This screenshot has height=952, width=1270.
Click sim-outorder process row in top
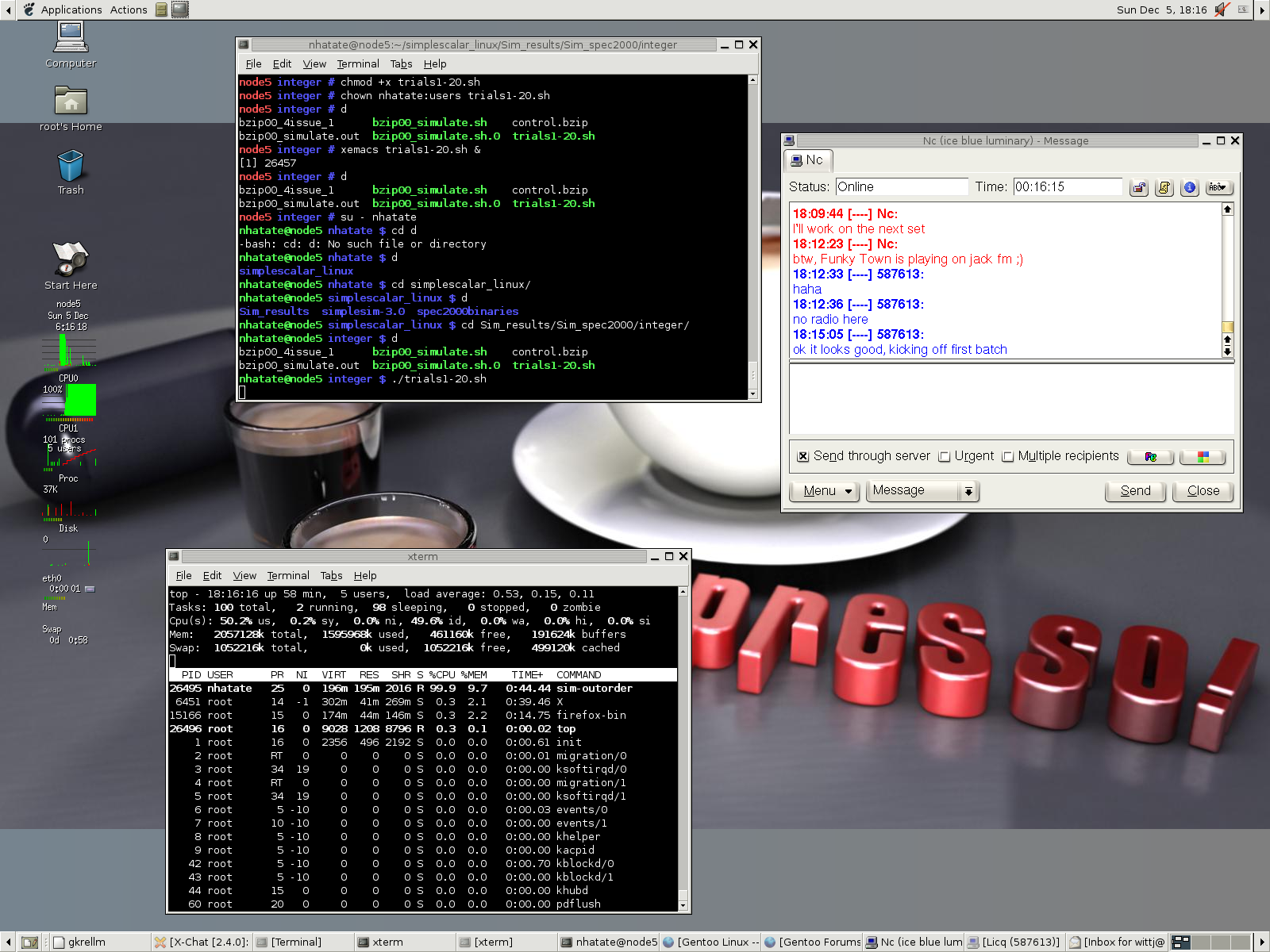(x=423, y=688)
